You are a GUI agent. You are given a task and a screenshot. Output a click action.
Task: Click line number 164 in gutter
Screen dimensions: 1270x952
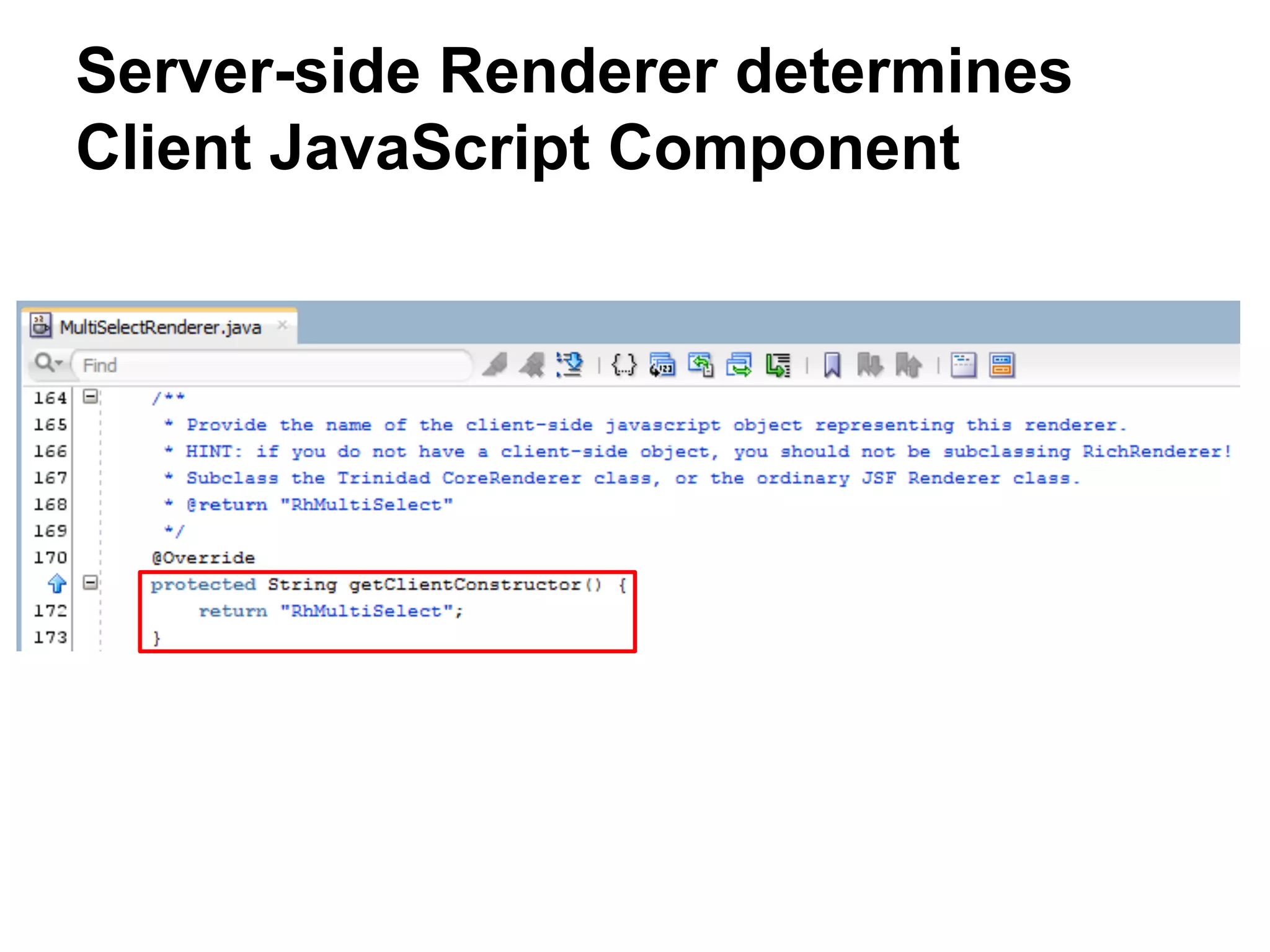[50, 398]
